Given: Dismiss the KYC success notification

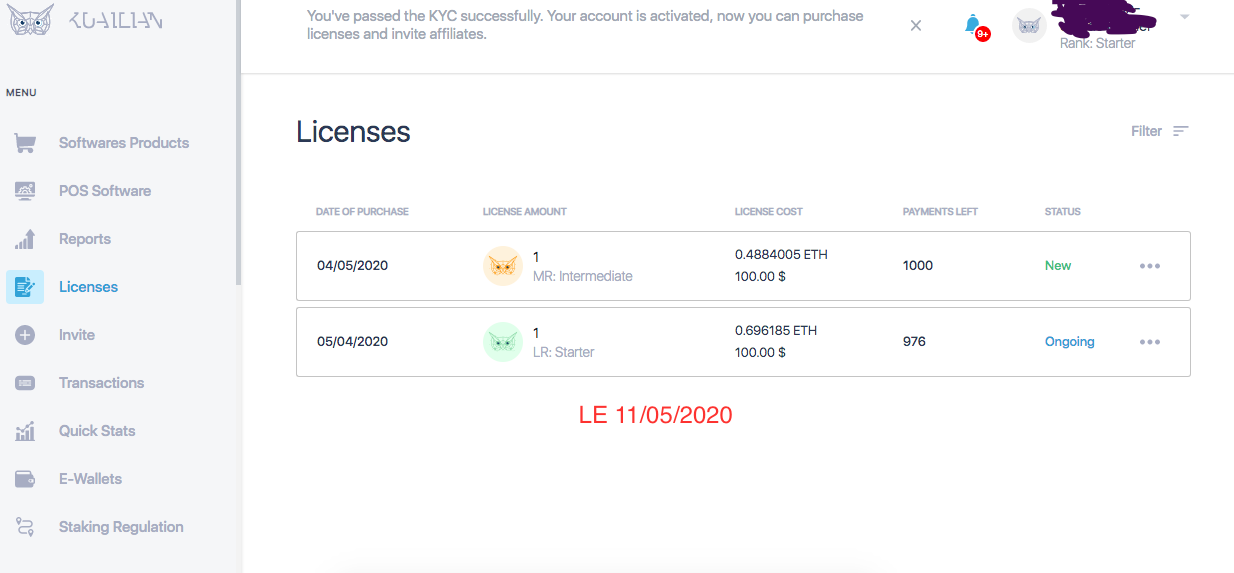Looking at the screenshot, I should tap(916, 26).
